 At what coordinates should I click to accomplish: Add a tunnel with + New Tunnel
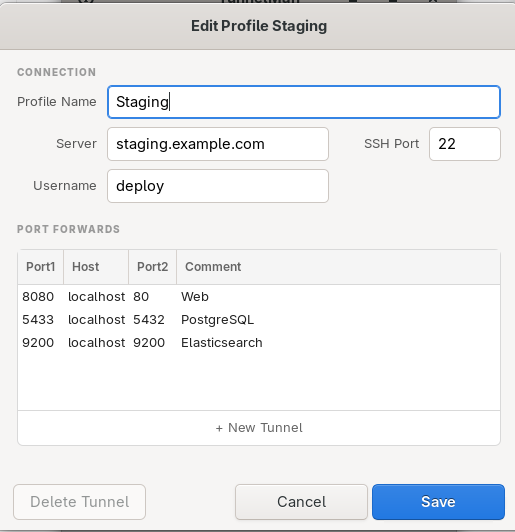(259, 428)
